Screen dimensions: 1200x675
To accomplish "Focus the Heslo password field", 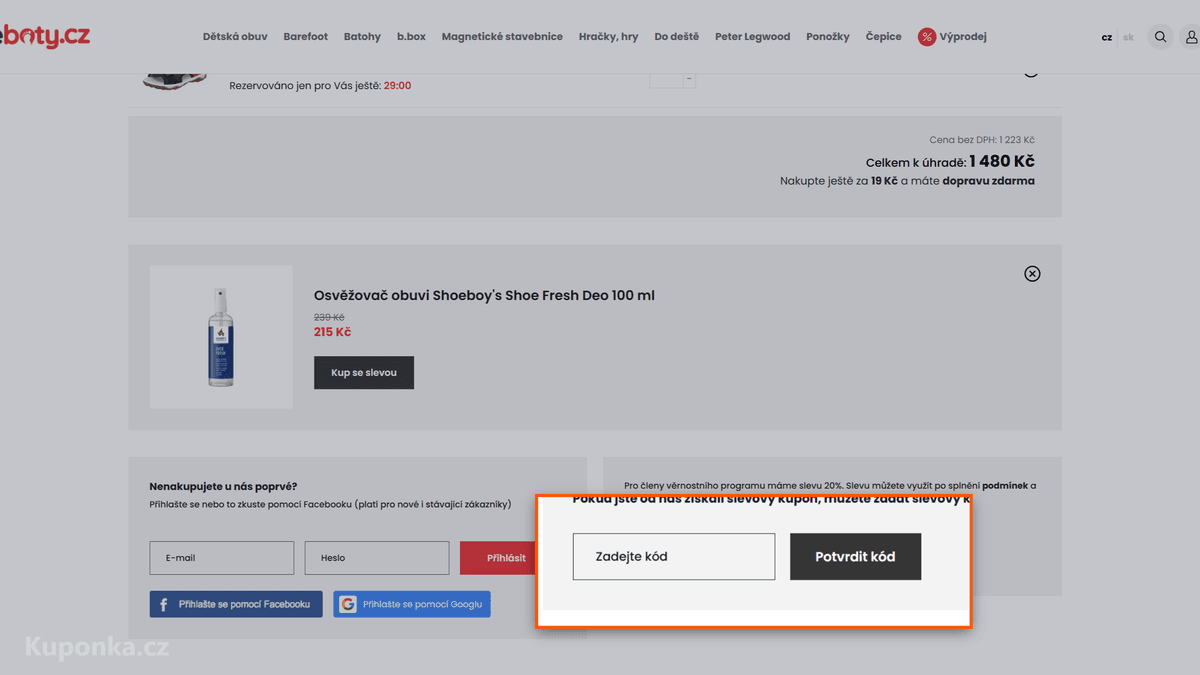I will tap(377, 558).
